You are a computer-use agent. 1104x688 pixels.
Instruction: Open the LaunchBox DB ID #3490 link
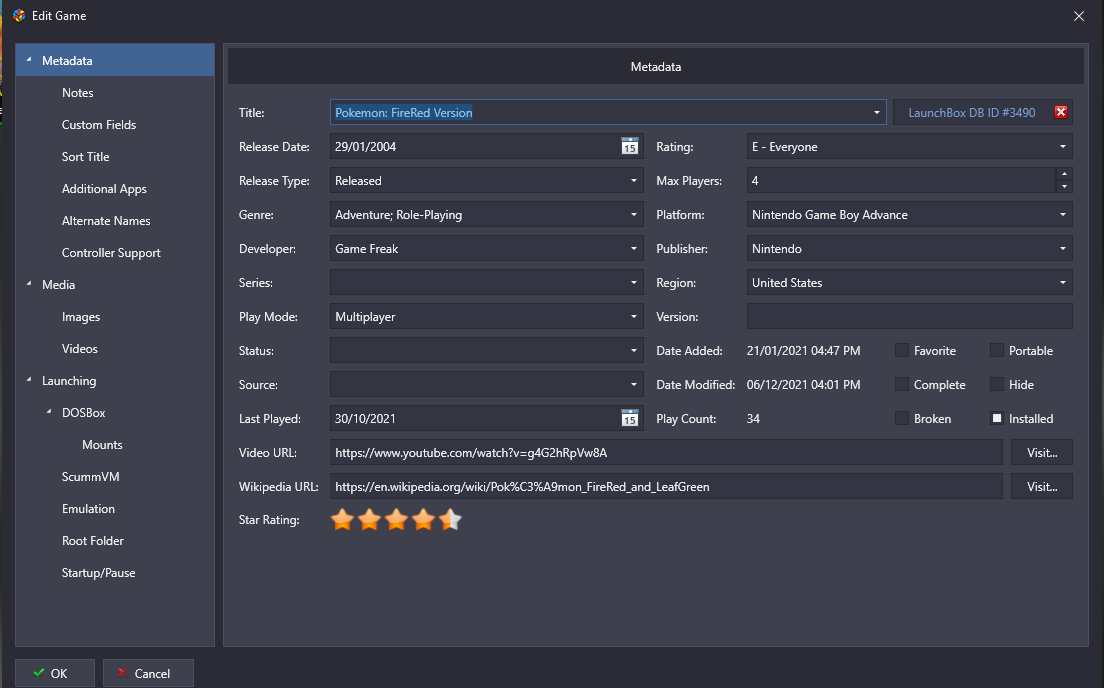click(972, 113)
